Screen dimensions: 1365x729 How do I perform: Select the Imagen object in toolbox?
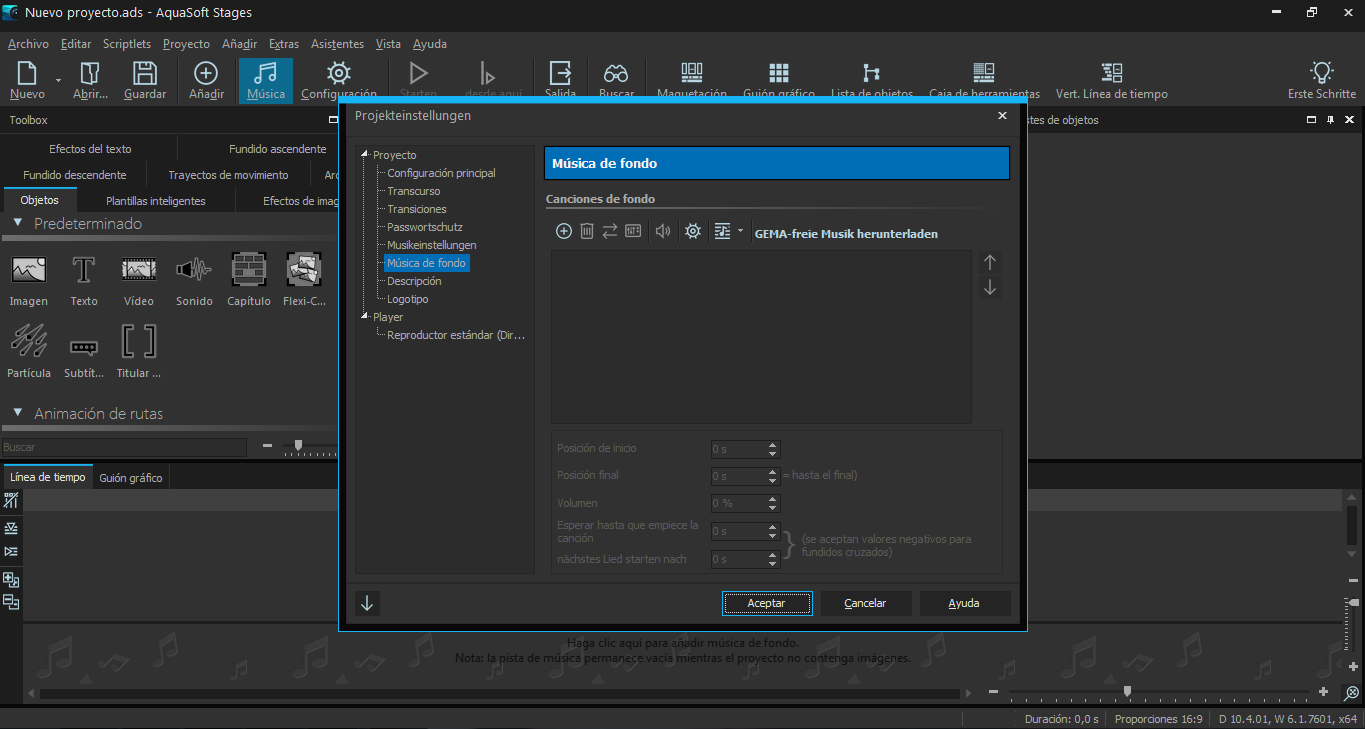point(28,280)
